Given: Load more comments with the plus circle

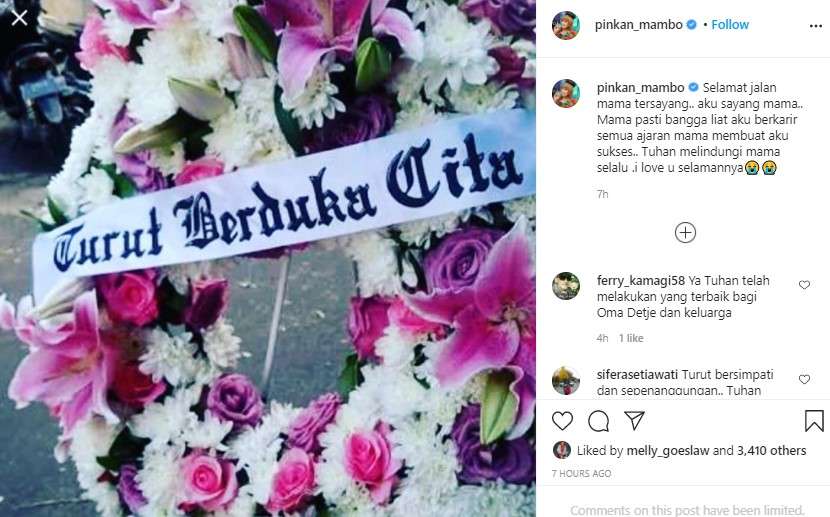Looking at the screenshot, I should [685, 233].
